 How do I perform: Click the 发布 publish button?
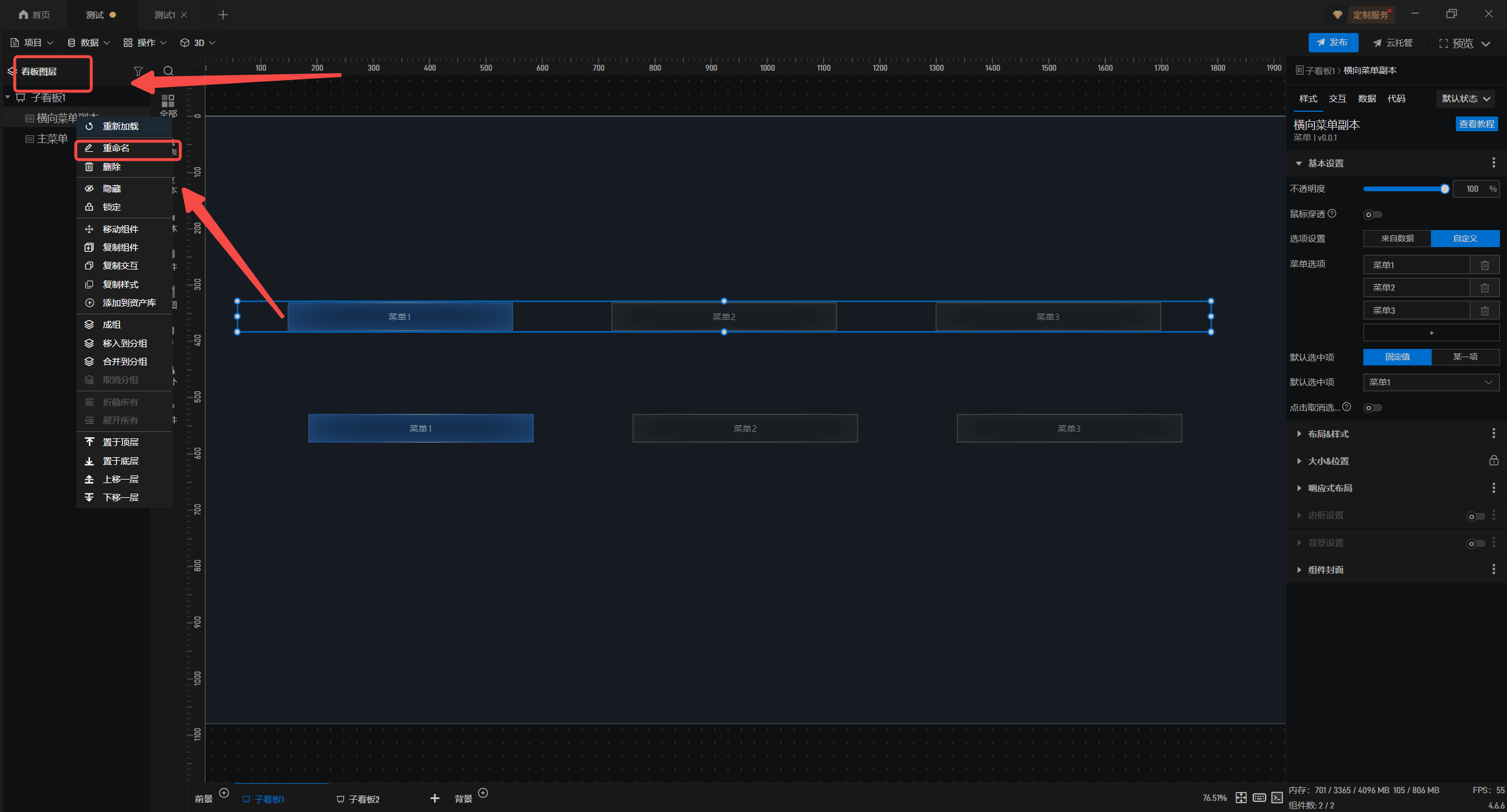pyautogui.click(x=1333, y=42)
